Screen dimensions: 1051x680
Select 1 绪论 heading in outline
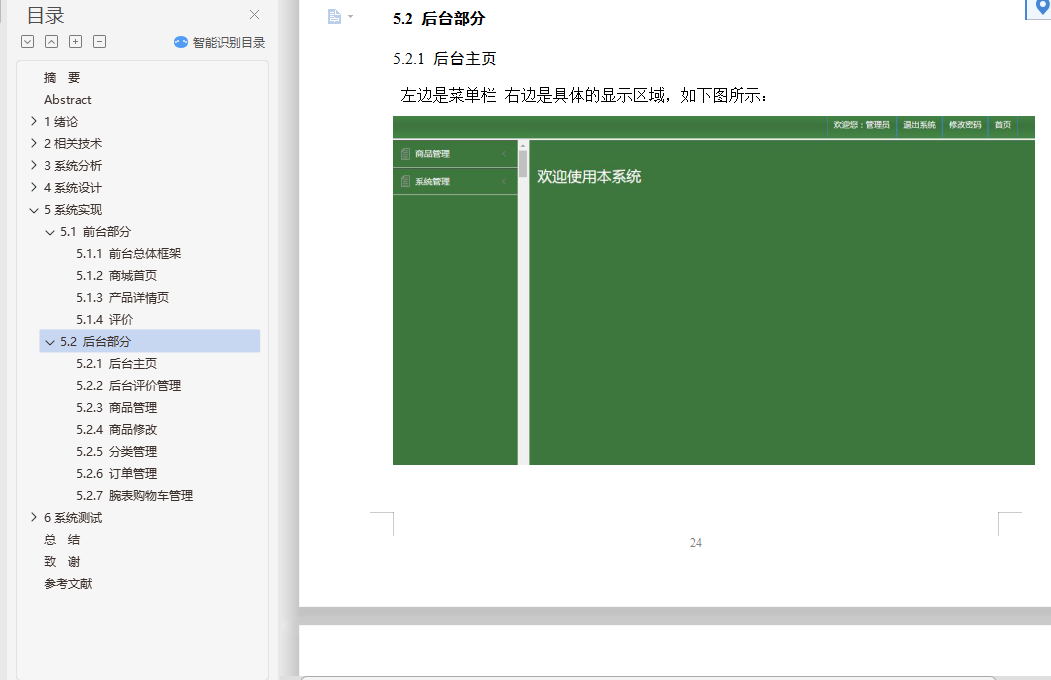pyautogui.click(x=61, y=122)
